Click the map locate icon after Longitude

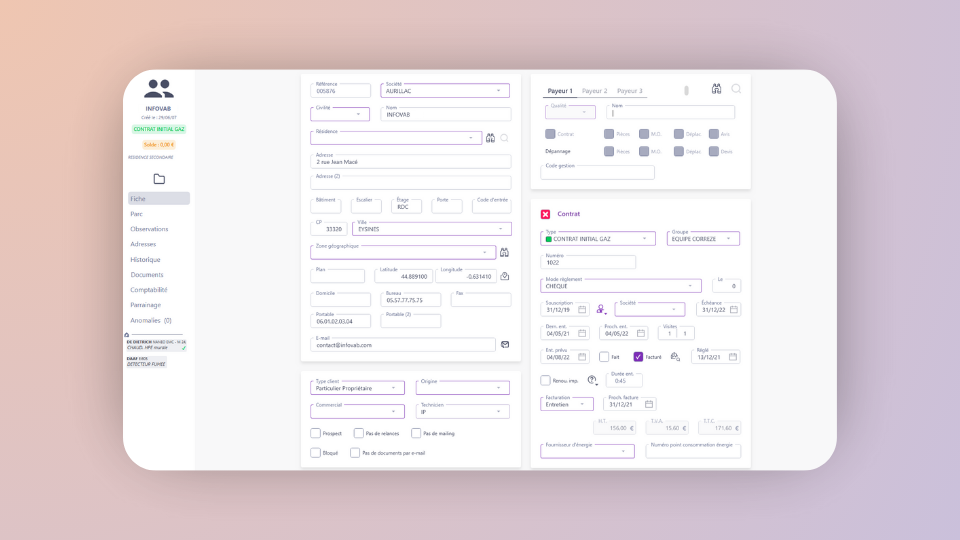(505, 276)
